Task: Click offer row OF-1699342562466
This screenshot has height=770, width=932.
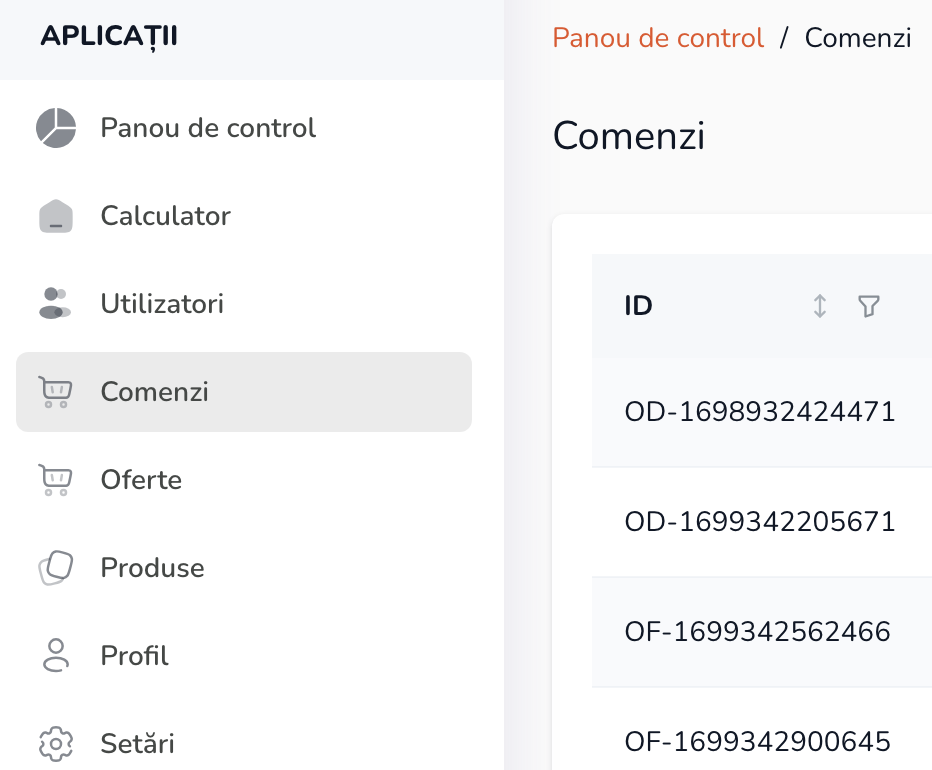Action: tap(757, 632)
